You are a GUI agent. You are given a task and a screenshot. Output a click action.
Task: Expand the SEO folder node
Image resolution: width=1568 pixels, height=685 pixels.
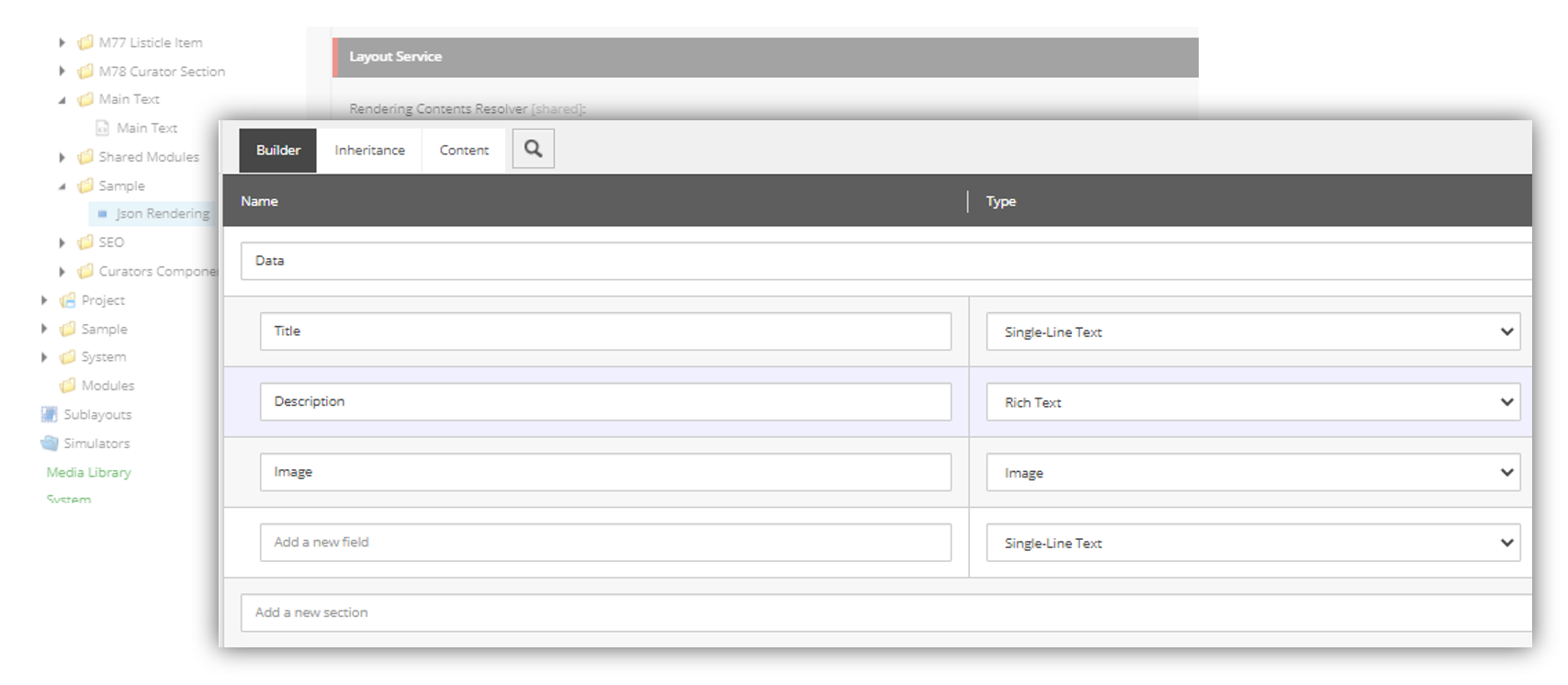click(x=62, y=242)
